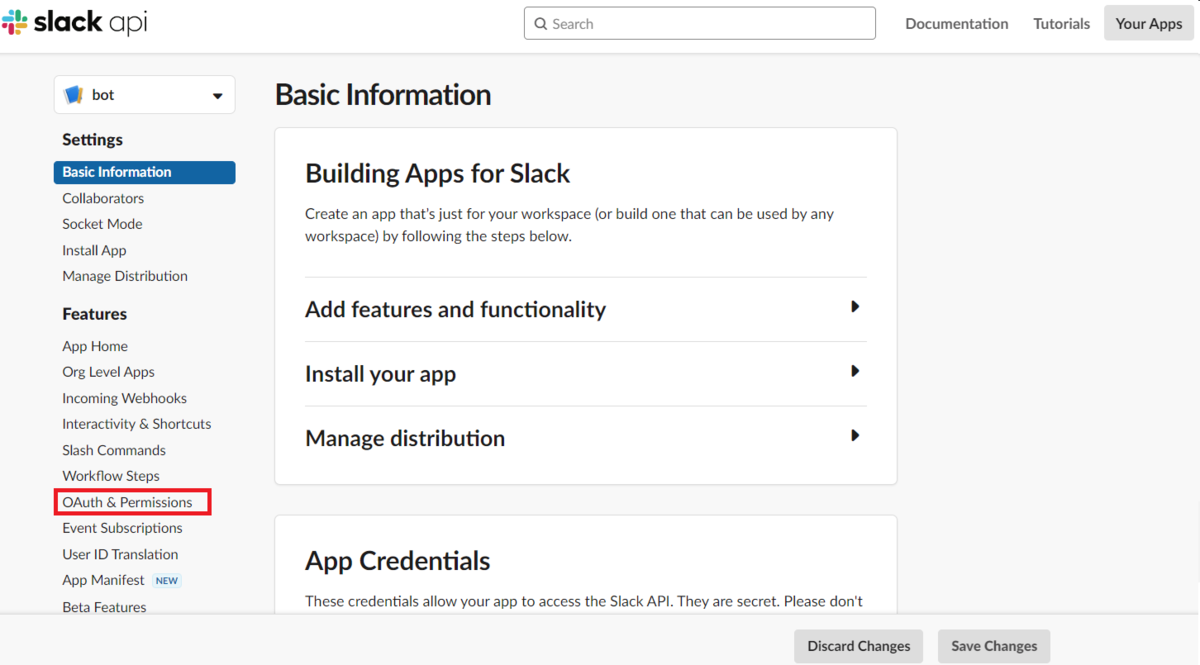Focus the Search input field
Image resolution: width=1200 pixels, height=665 pixels.
pos(710,24)
